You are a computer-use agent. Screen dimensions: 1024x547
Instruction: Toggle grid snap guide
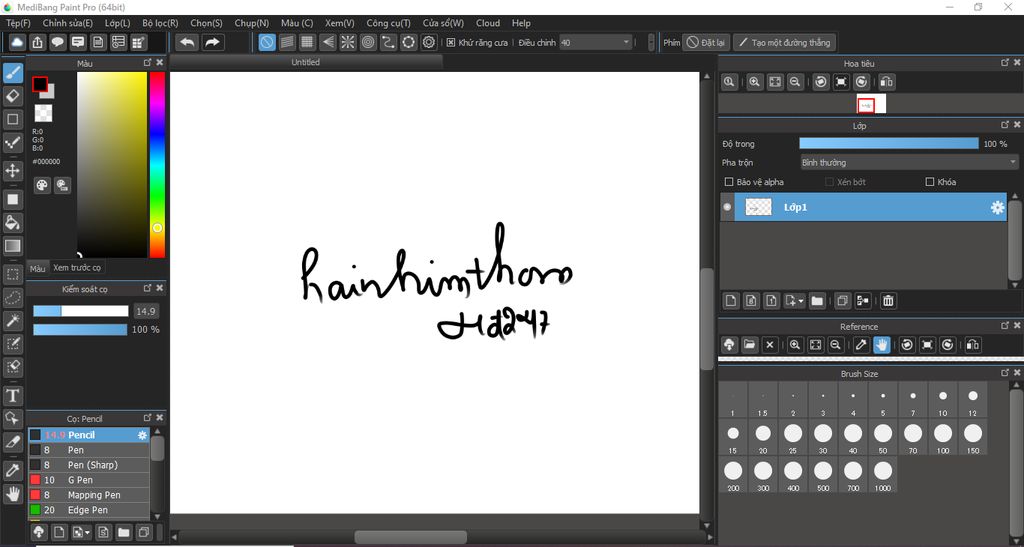pyautogui.click(x=307, y=42)
